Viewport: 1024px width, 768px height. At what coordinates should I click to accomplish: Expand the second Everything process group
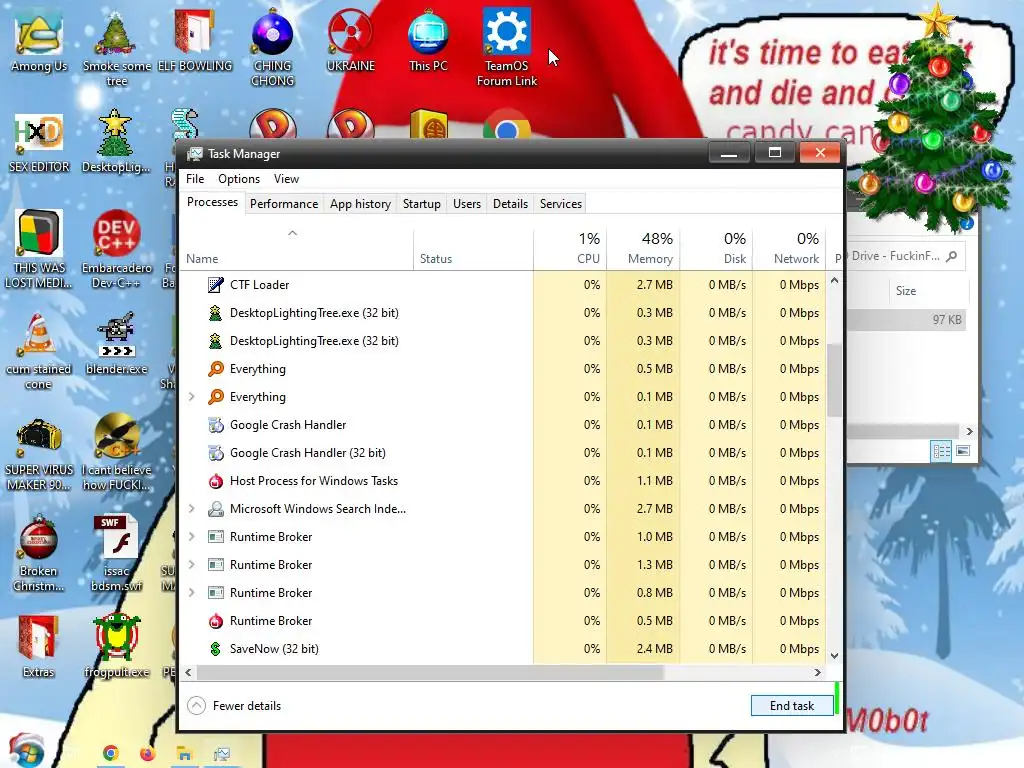tap(191, 396)
